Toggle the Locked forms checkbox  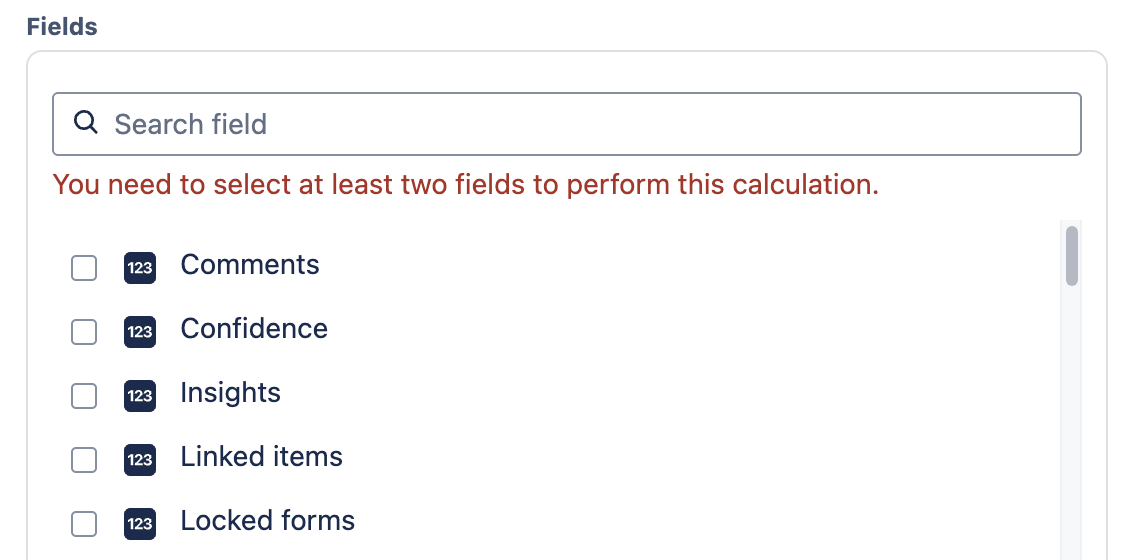[x=84, y=524]
